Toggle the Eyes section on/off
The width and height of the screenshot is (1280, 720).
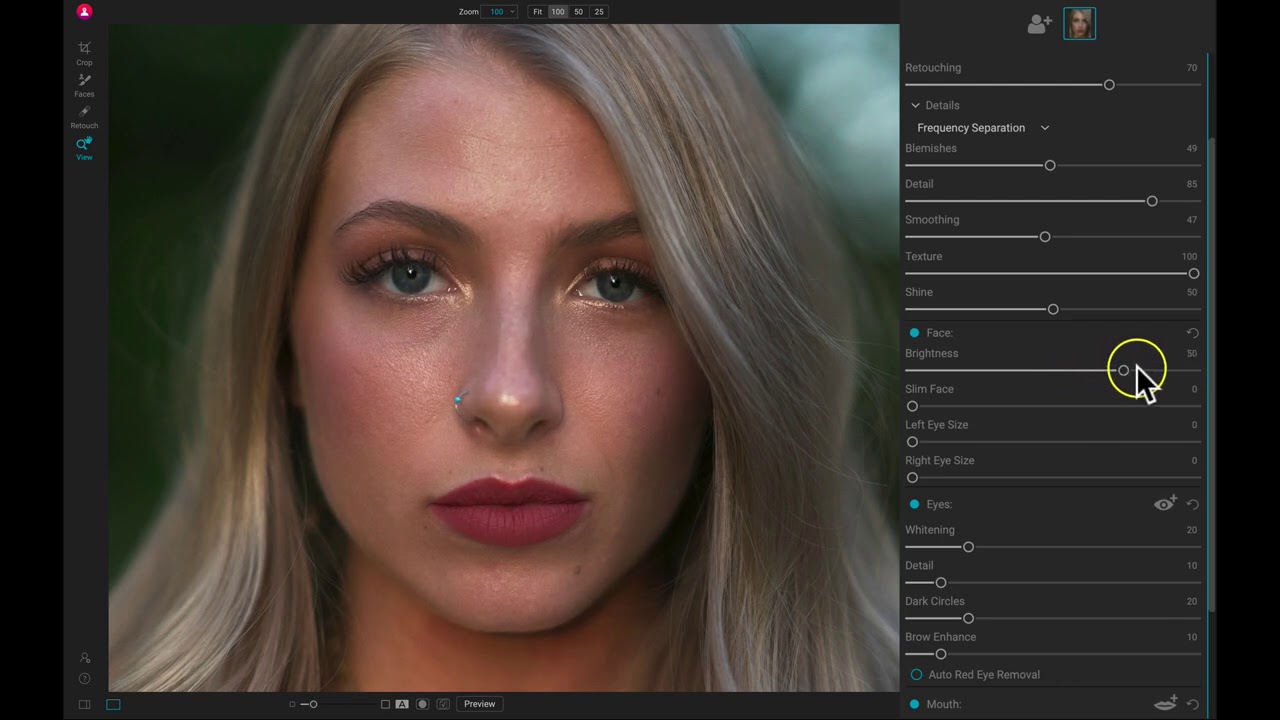point(914,505)
